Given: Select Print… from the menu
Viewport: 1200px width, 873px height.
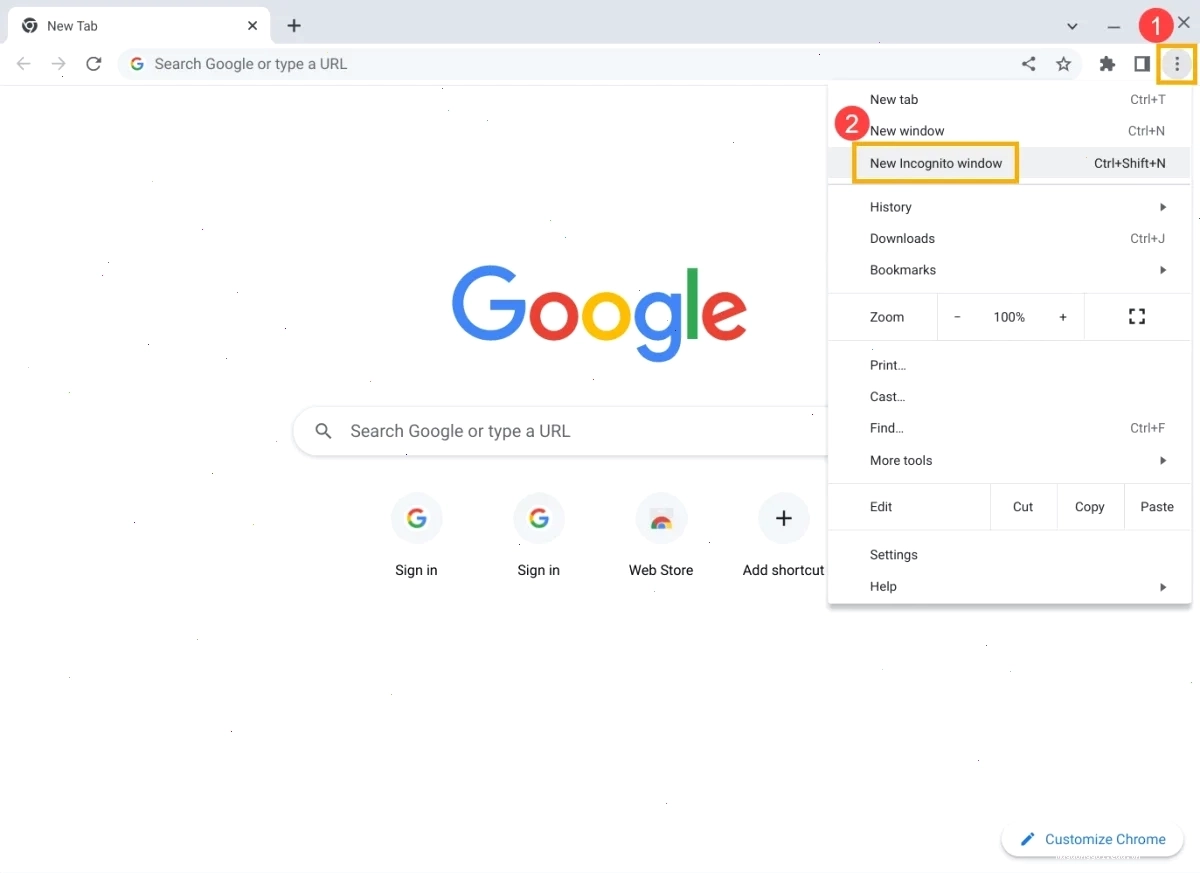Looking at the screenshot, I should click(1010, 365).
